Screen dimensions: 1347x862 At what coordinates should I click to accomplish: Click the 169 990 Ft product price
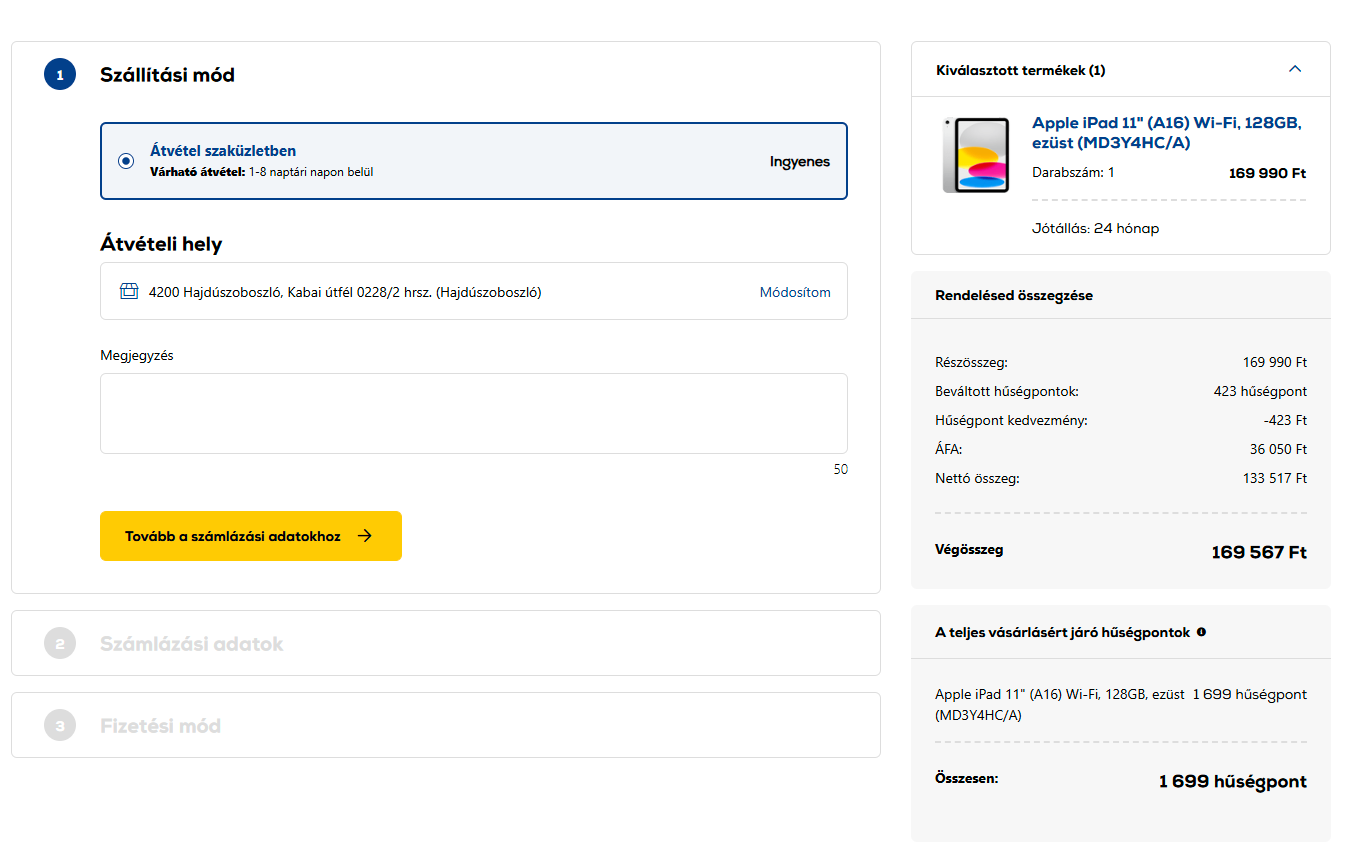coord(1267,173)
